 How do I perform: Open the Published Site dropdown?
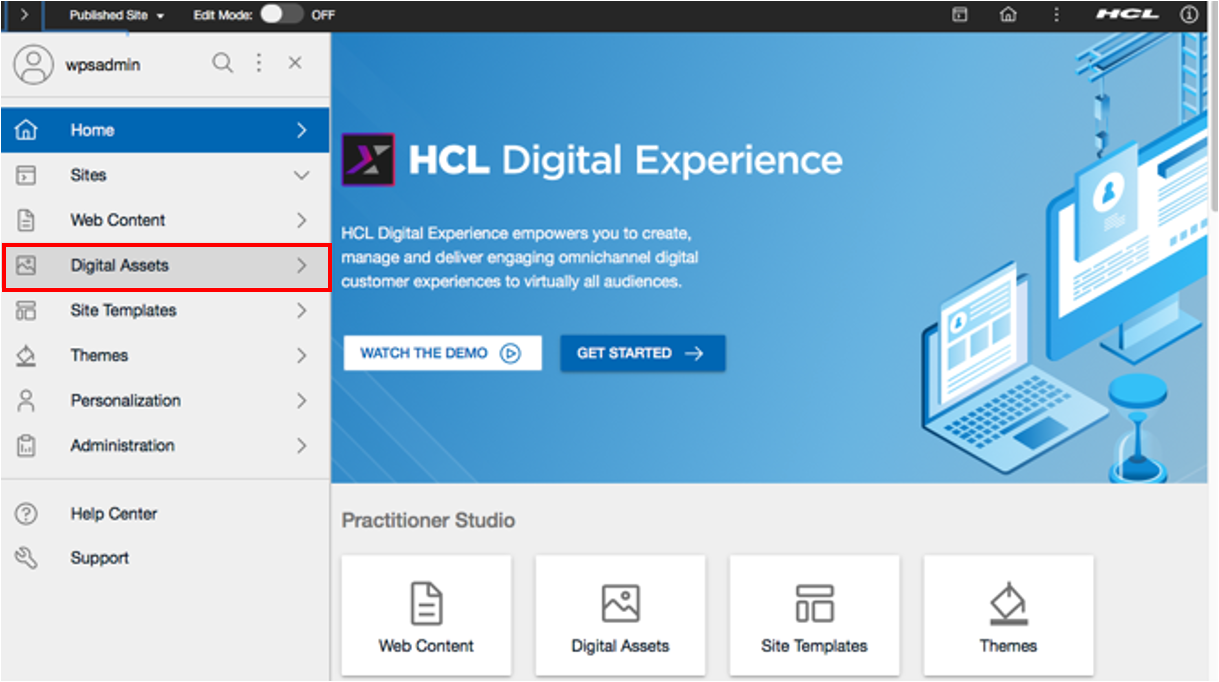117,16
